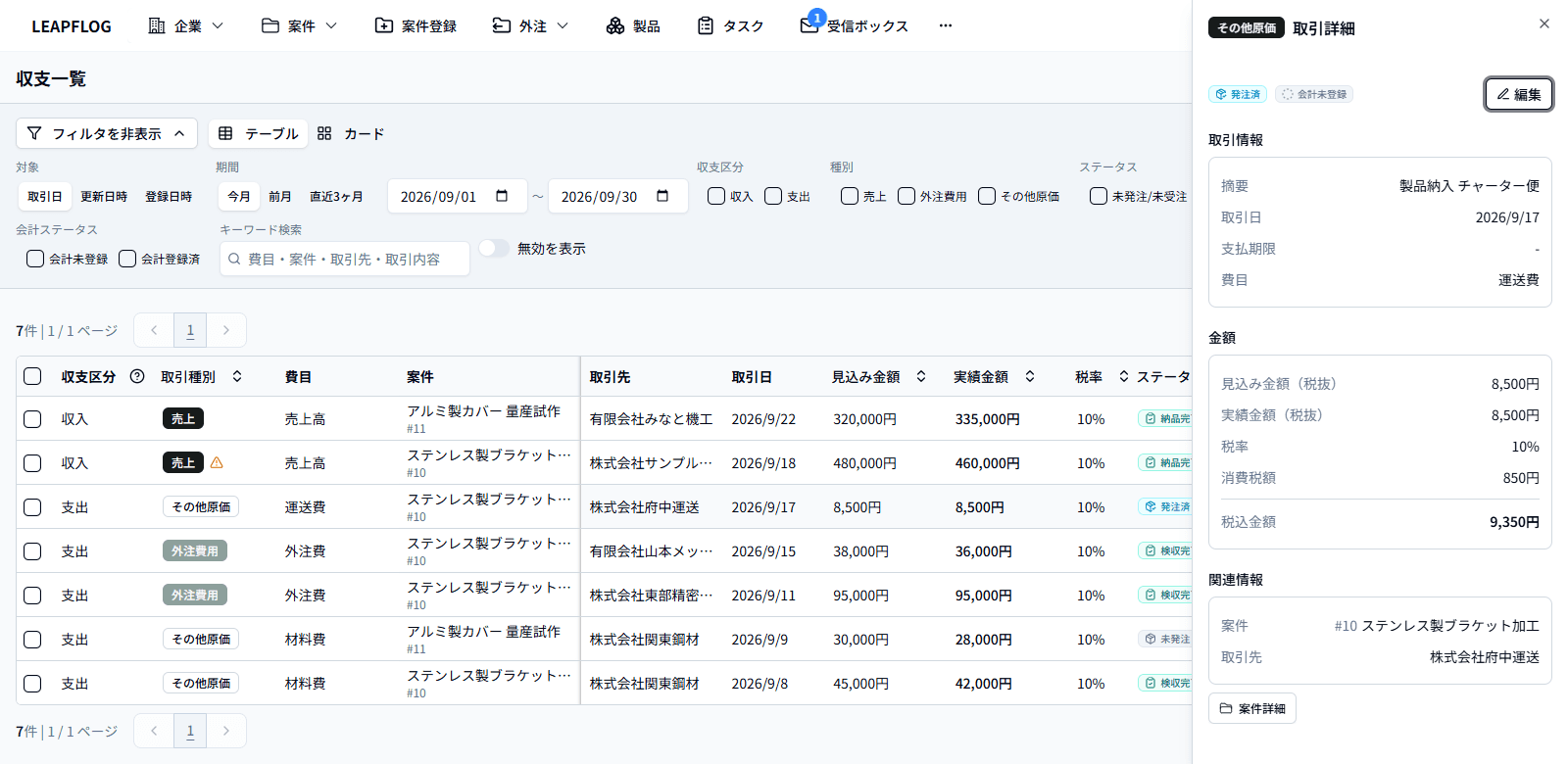1568x764 pixels.
Task: Open the 受信ボックス inbox
Action: click(854, 25)
